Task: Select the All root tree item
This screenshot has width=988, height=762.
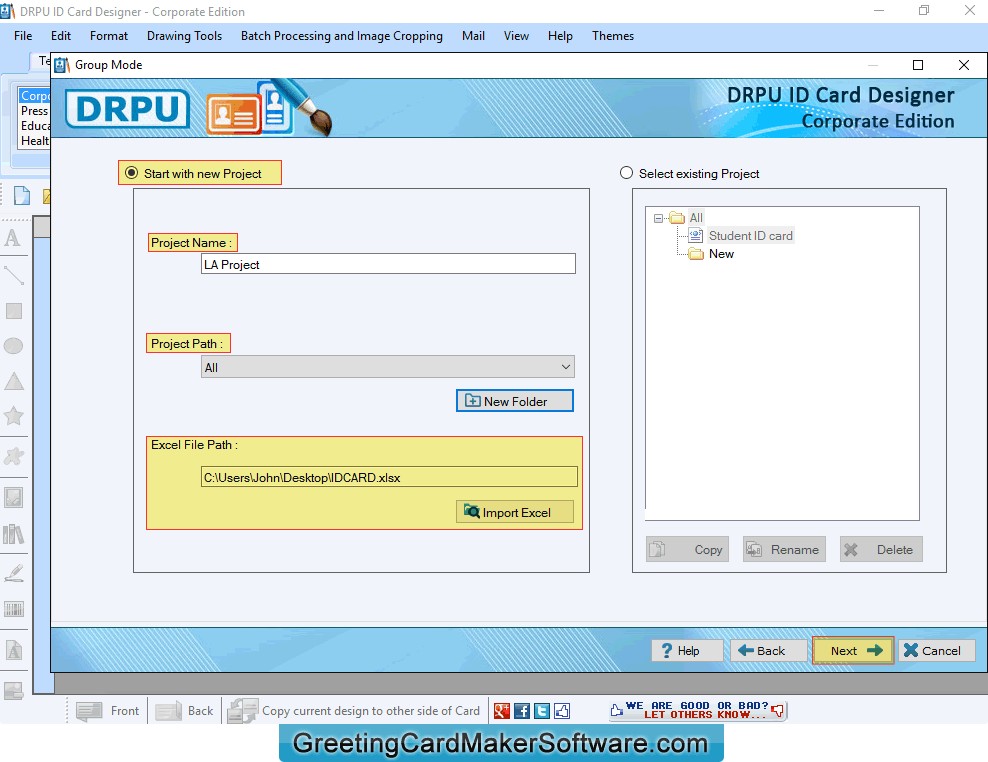Action: point(696,218)
